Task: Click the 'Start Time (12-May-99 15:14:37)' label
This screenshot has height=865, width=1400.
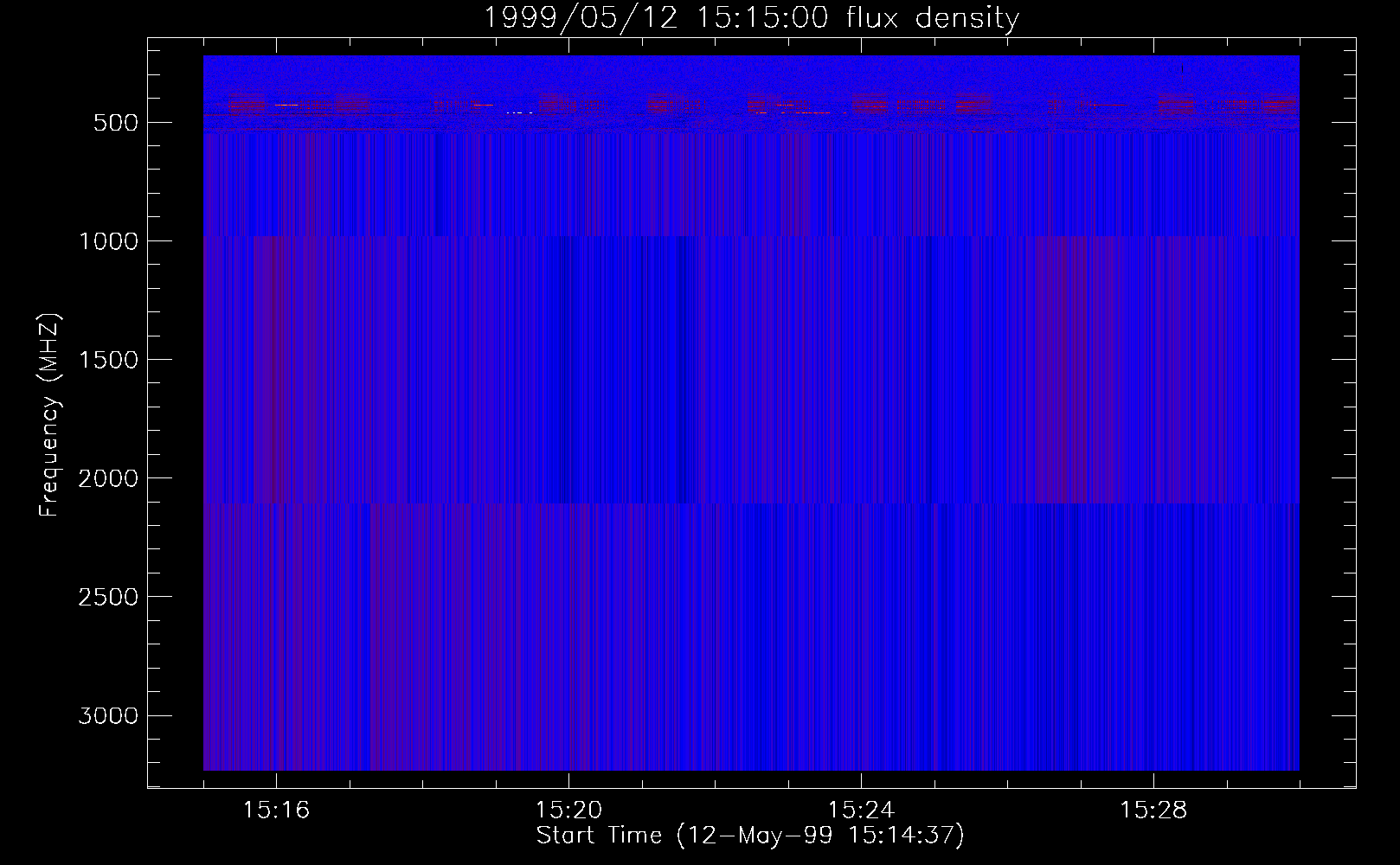Action: 750,836
